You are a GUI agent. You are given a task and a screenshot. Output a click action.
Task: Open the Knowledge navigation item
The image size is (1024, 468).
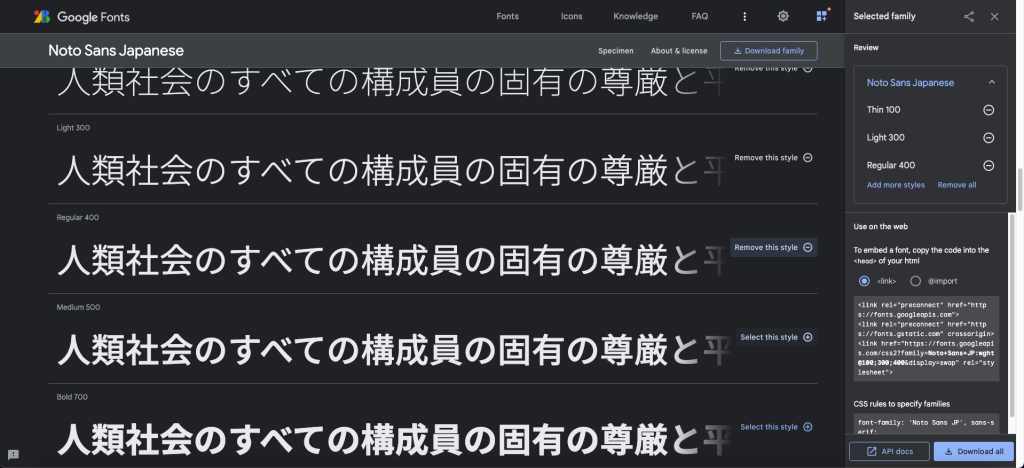635,16
